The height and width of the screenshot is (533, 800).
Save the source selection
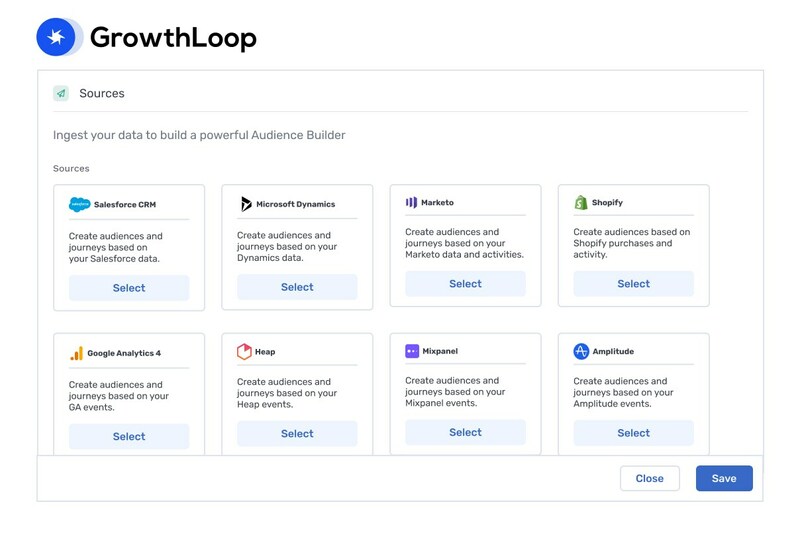click(x=724, y=478)
